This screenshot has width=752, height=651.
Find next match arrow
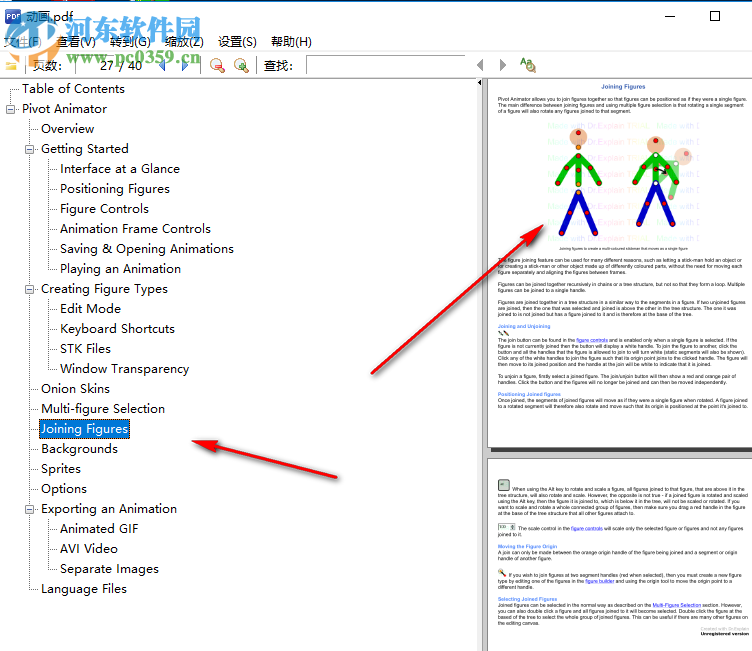pos(502,65)
